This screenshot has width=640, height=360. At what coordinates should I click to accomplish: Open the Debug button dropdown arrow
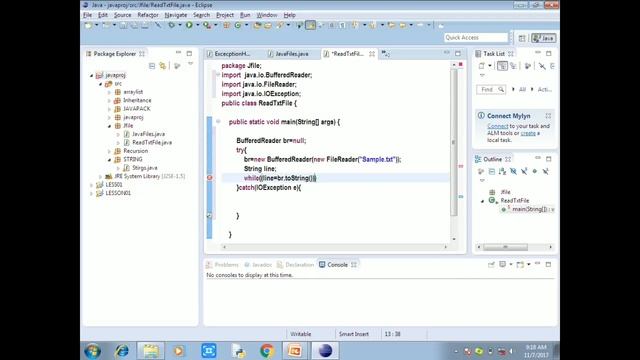pos(180,25)
